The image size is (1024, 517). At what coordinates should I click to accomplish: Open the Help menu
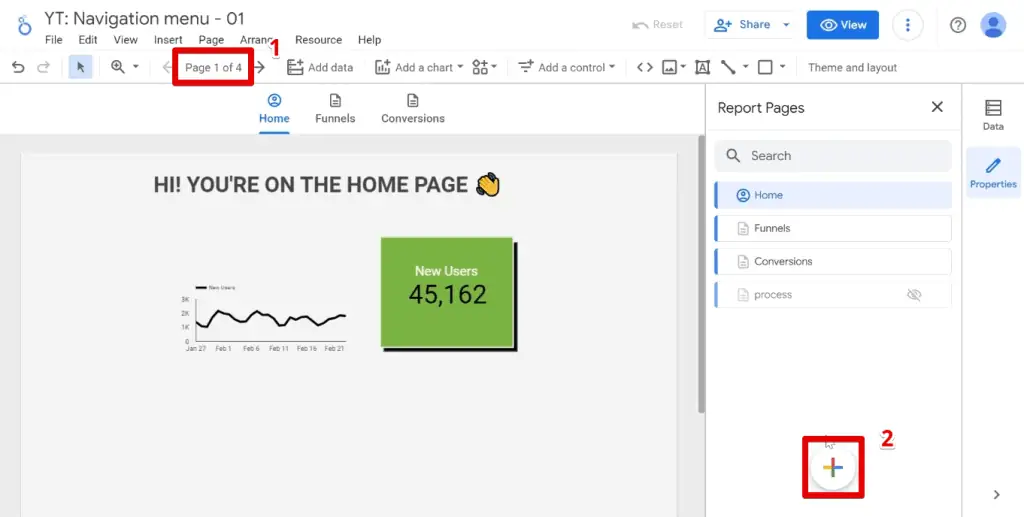tap(369, 40)
